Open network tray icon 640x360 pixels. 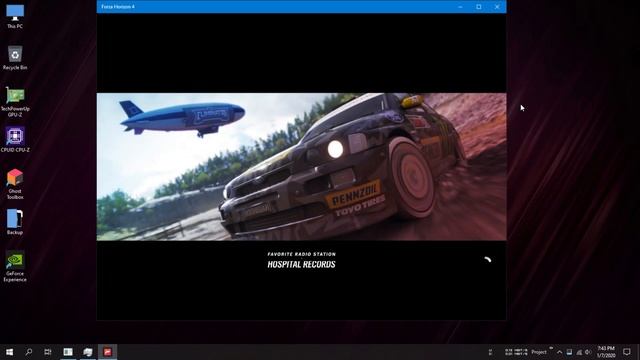point(579,352)
